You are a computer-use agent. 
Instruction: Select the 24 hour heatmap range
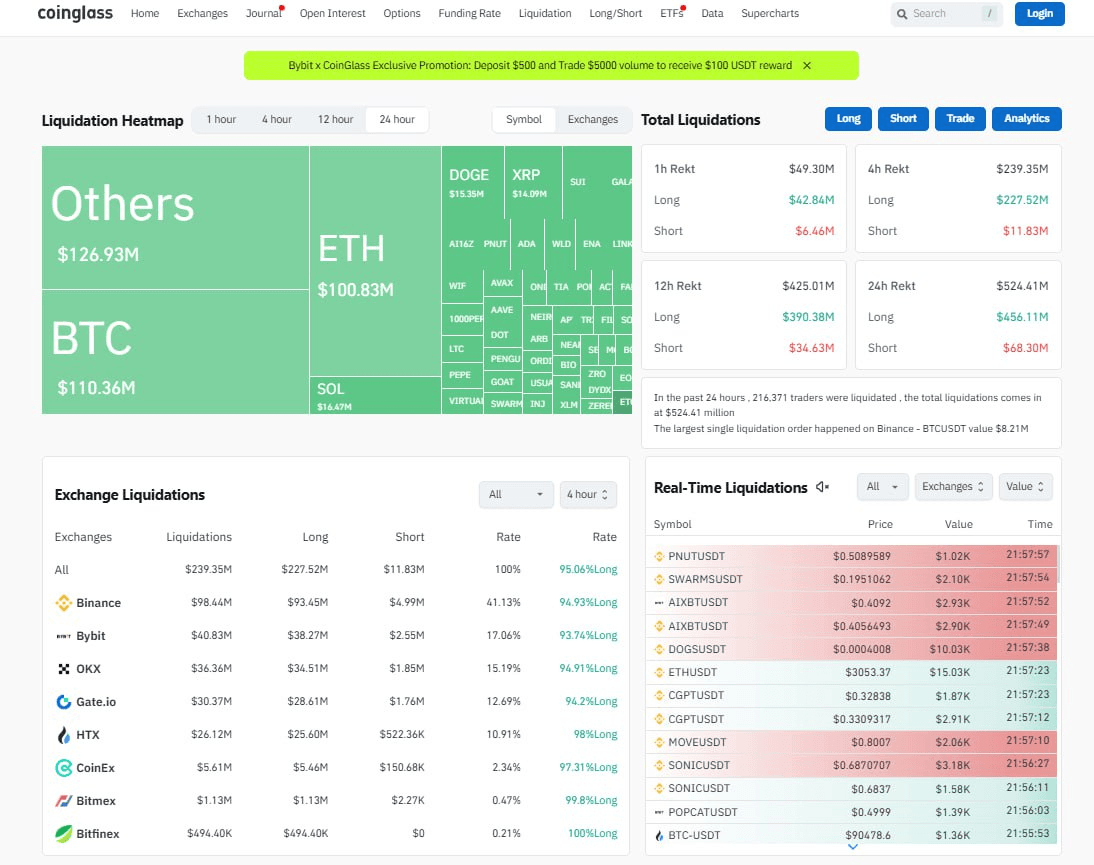397,119
